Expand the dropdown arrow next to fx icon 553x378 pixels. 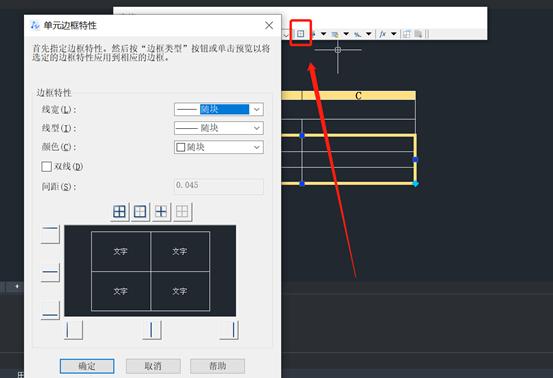394,34
